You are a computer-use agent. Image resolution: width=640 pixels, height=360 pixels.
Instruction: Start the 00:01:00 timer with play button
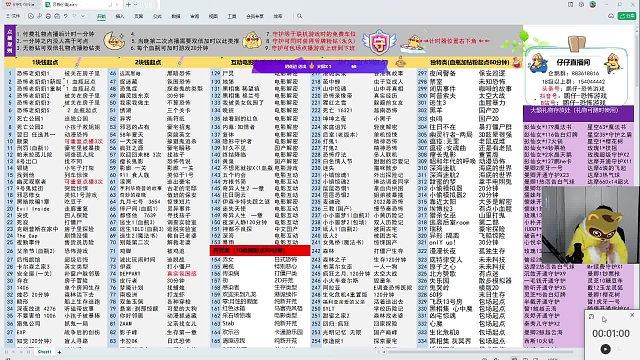(605, 349)
